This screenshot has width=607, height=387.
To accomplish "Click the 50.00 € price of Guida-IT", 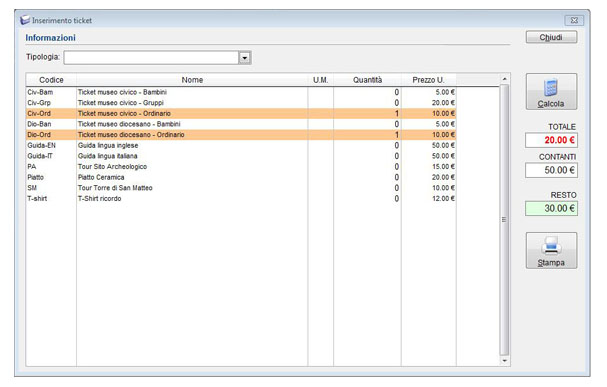I will click(429, 156).
